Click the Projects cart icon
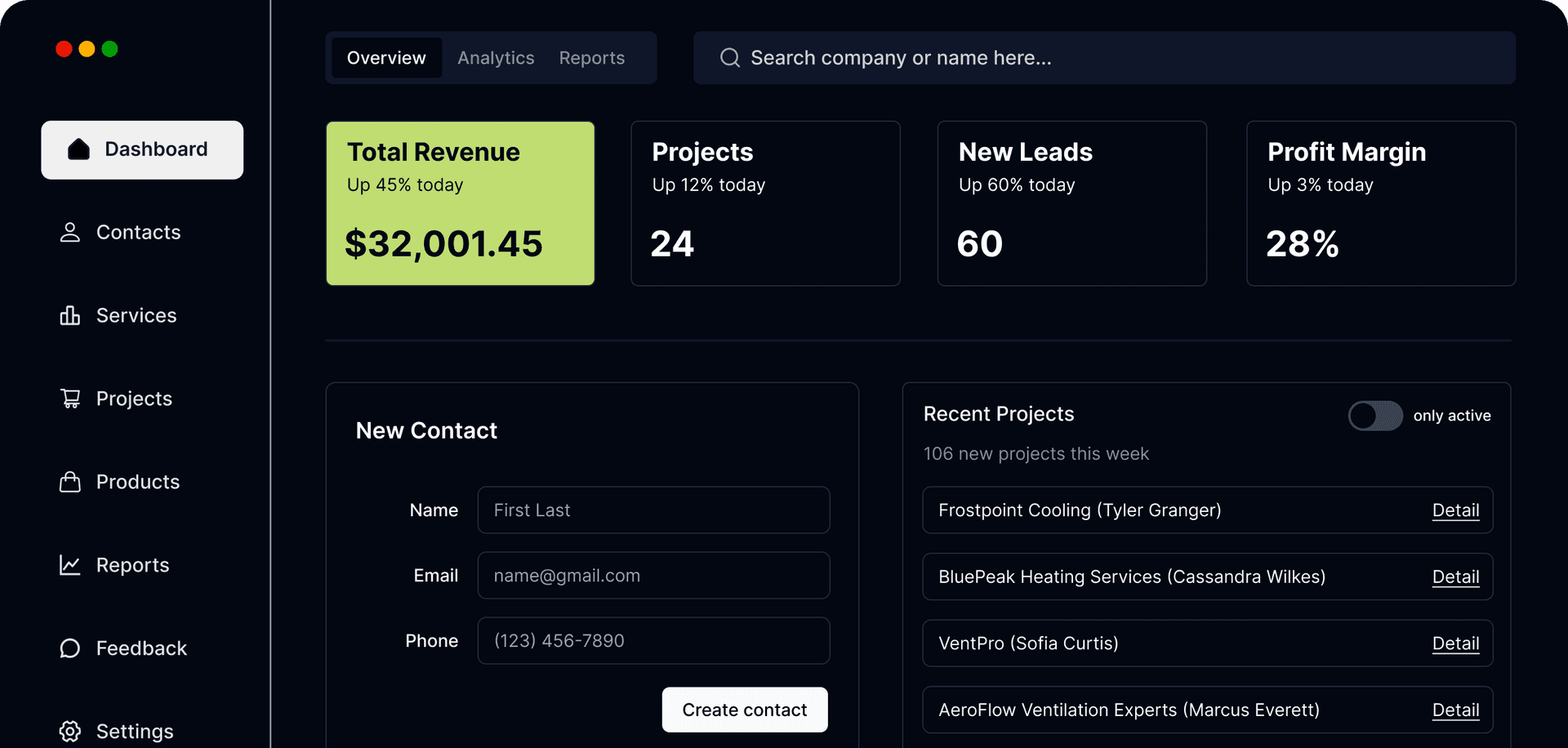 coord(70,398)
